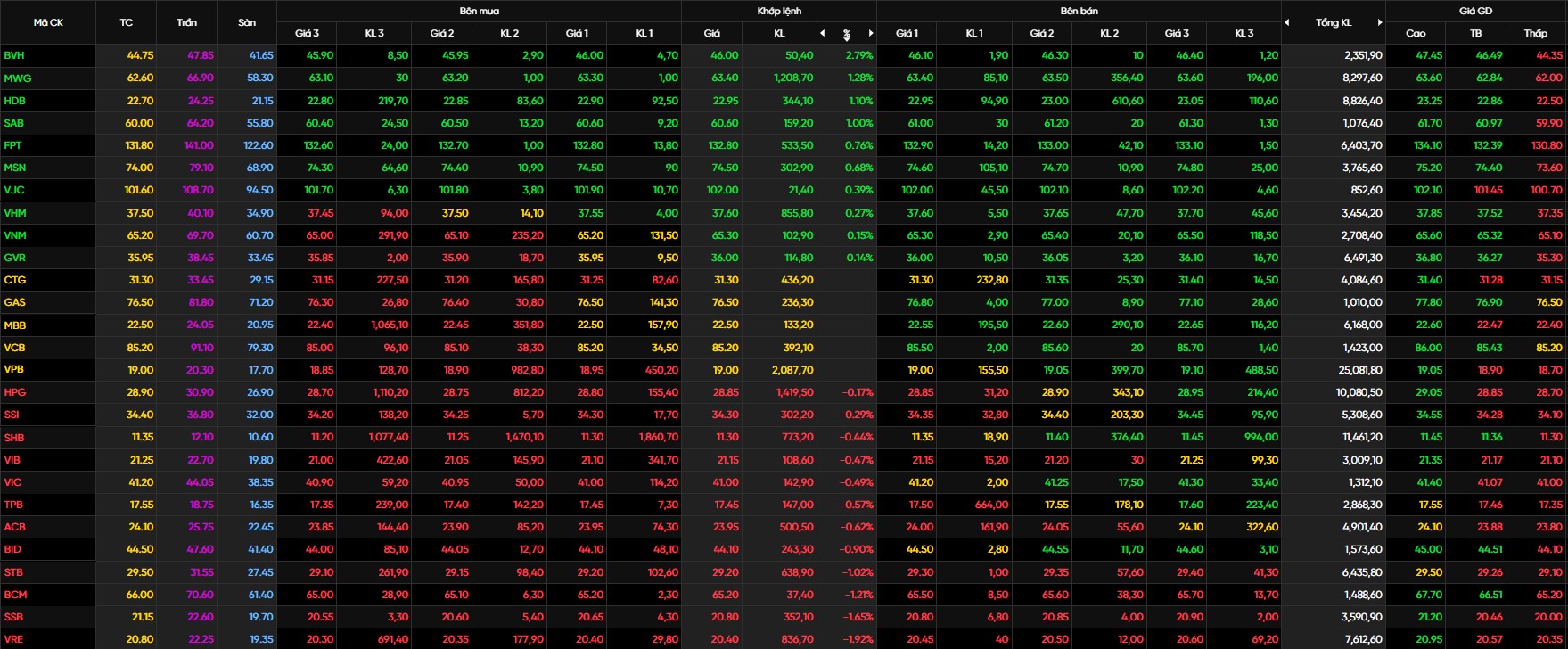
Task: Click SHB's total volume 11,461,20
Action: (1361, 438)
